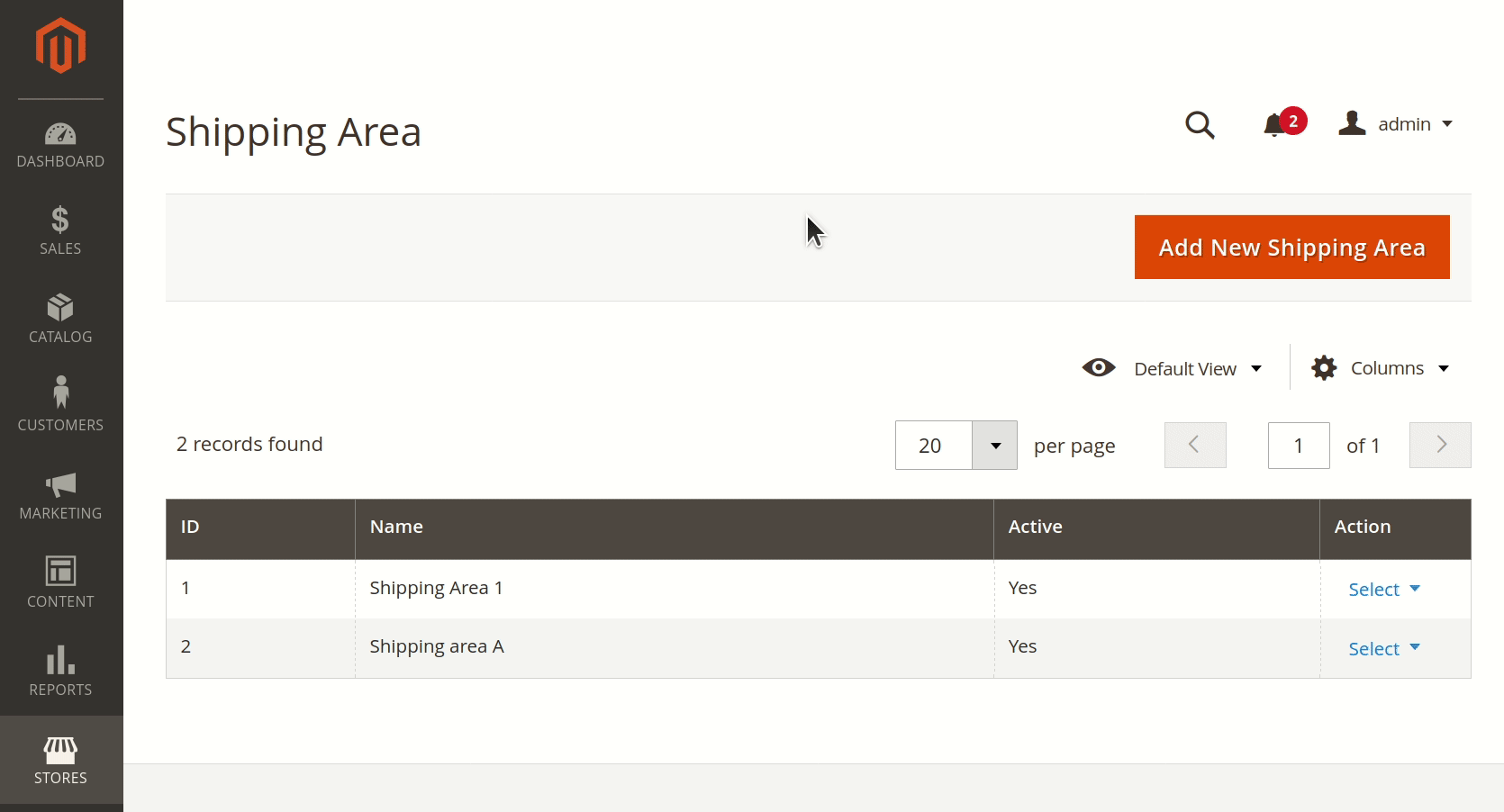The height and width of the screenshot is (812, 1504).
Task: Open the per page size dropdown arrow
Action: (995, 446)
